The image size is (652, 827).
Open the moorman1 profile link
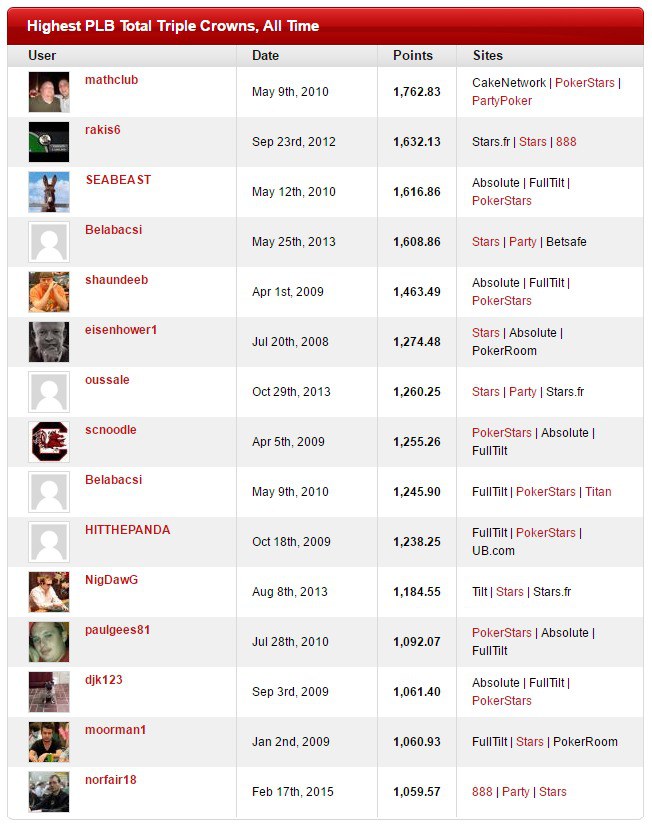click(x=115, y=730)
